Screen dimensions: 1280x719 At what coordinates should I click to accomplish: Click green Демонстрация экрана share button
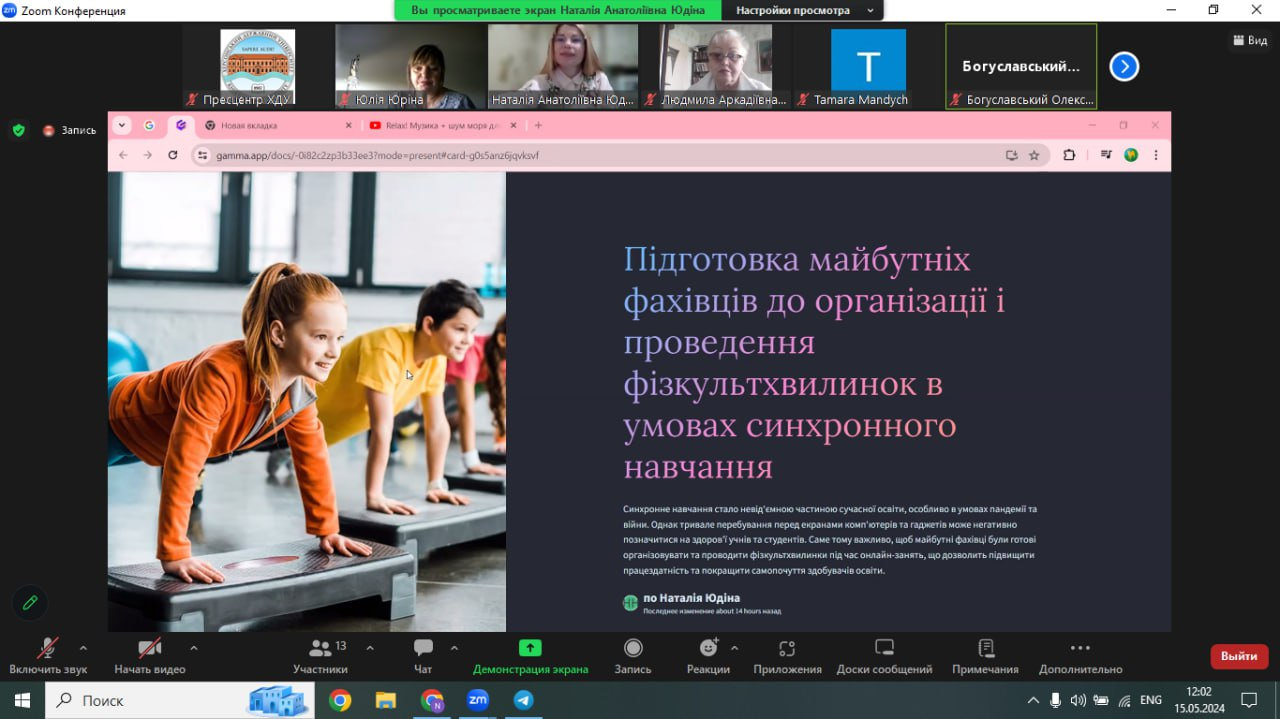tap(530, 656)
